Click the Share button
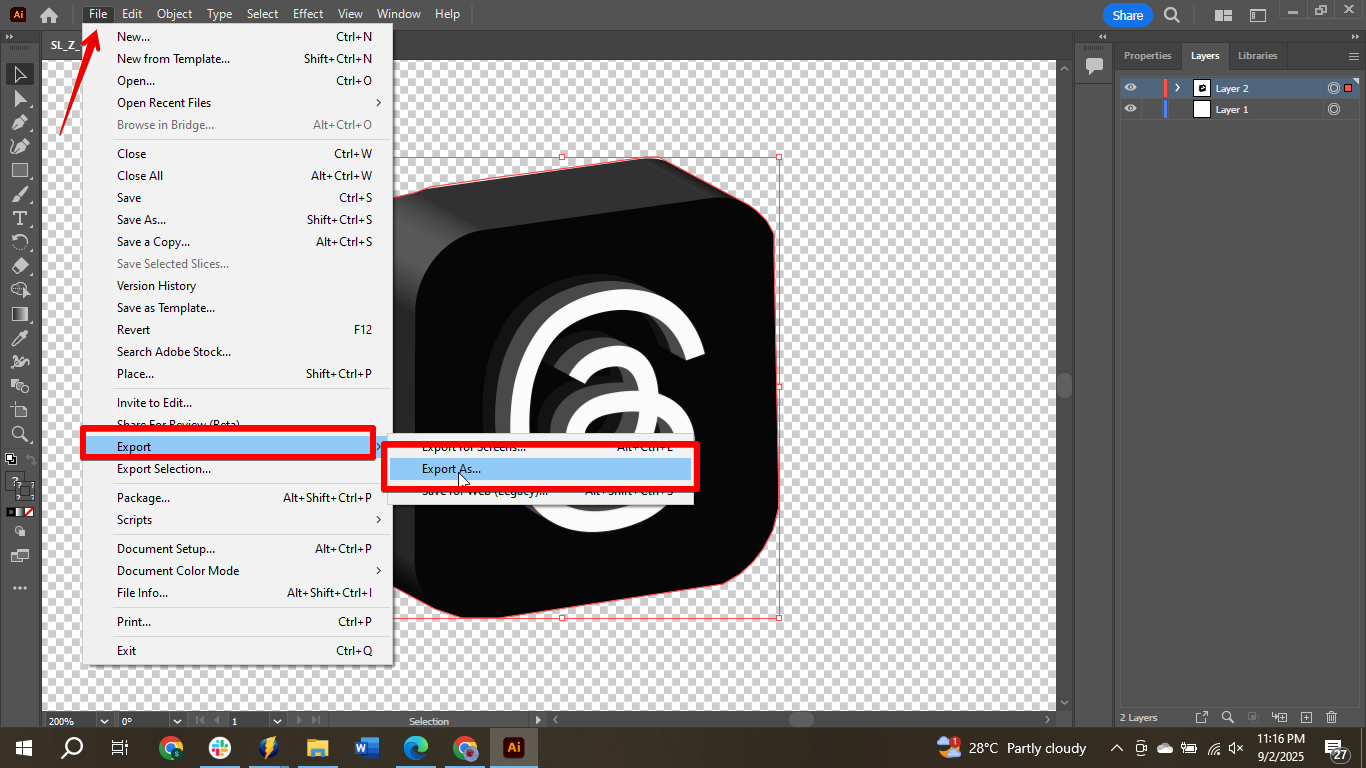This screenshot has width=1366, height=768. point(1127,15)
